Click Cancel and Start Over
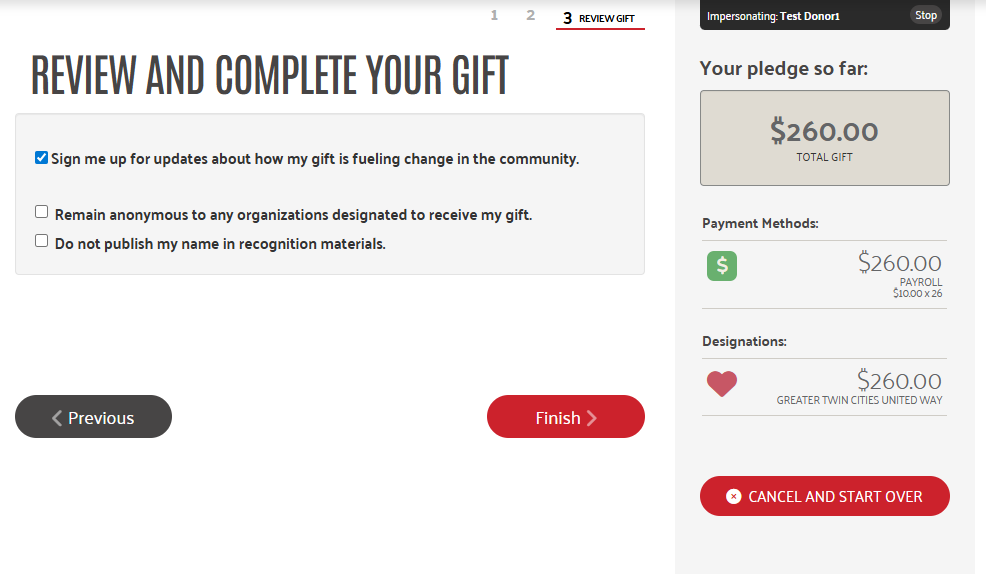Screen dimensions: 986x574 pos(824,496)
